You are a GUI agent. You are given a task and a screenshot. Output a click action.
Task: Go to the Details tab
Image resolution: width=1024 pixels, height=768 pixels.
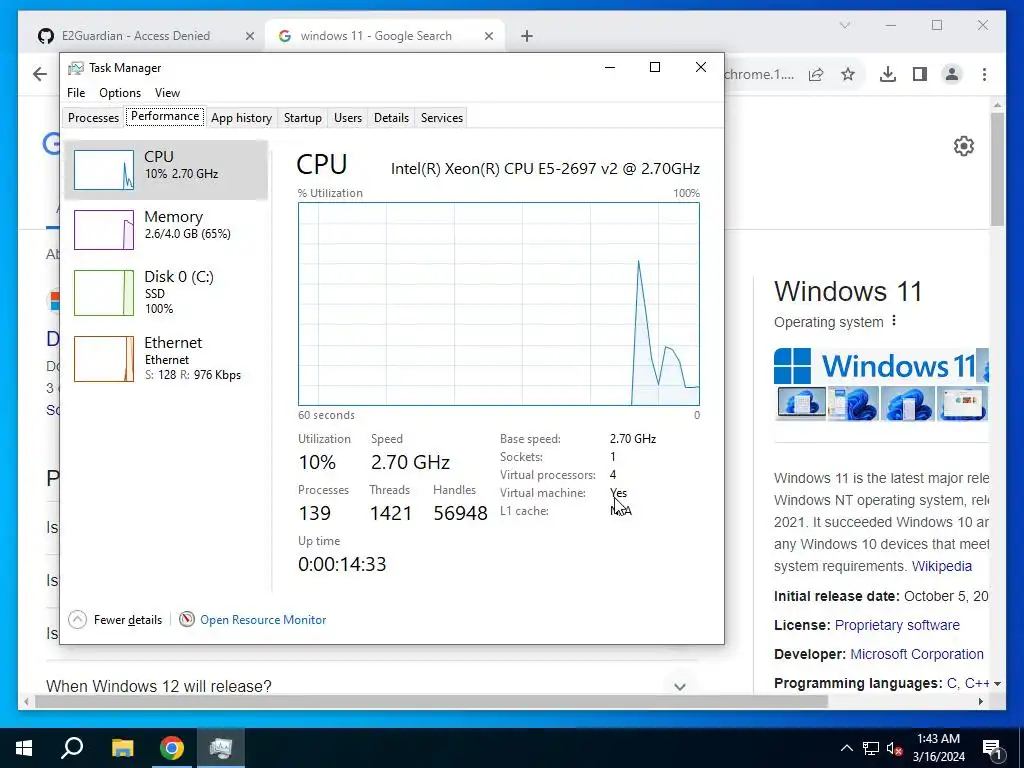(391, 118)
